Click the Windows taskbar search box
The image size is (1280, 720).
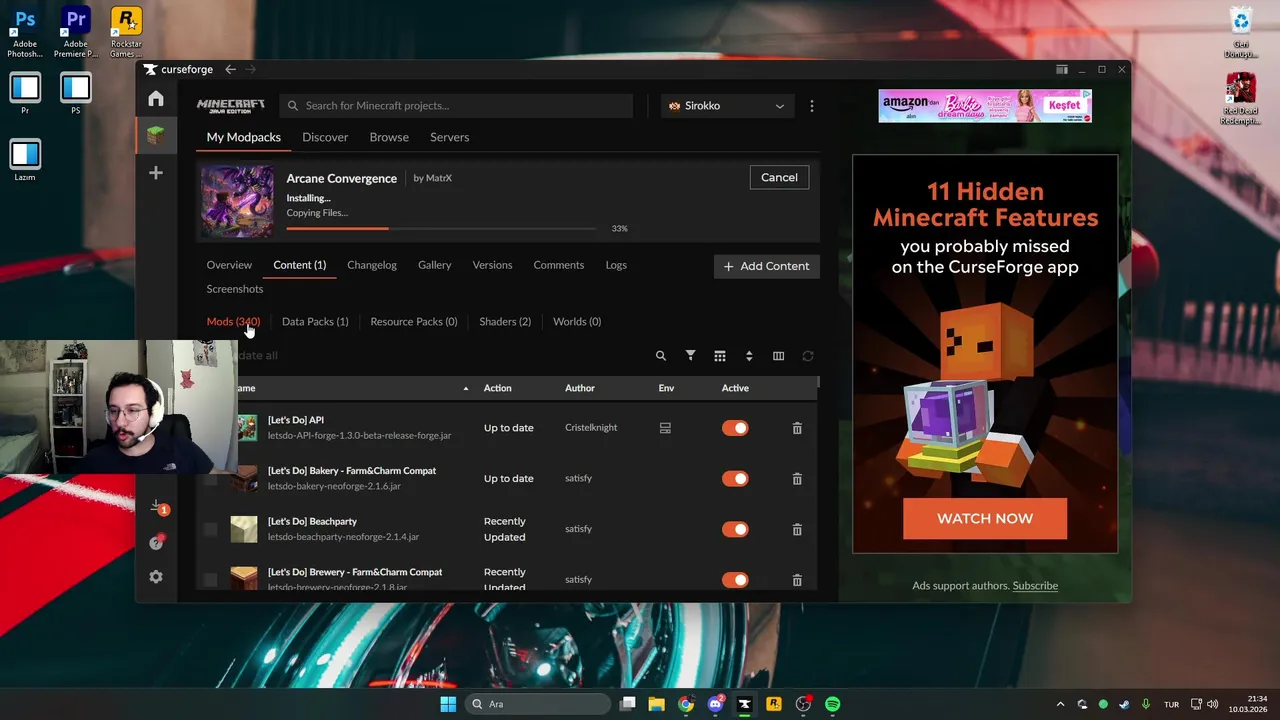click(538, 704)
